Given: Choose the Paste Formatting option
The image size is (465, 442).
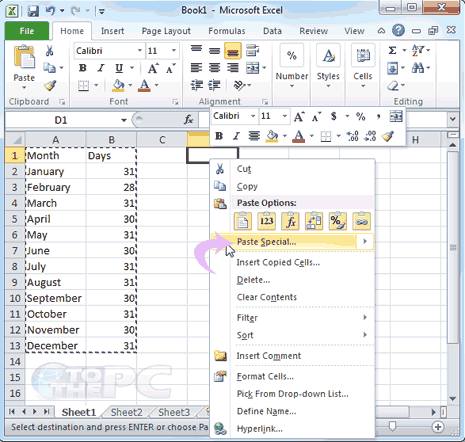Looking at the screenshot, I should pyautogui.click(x=337, y=221).
